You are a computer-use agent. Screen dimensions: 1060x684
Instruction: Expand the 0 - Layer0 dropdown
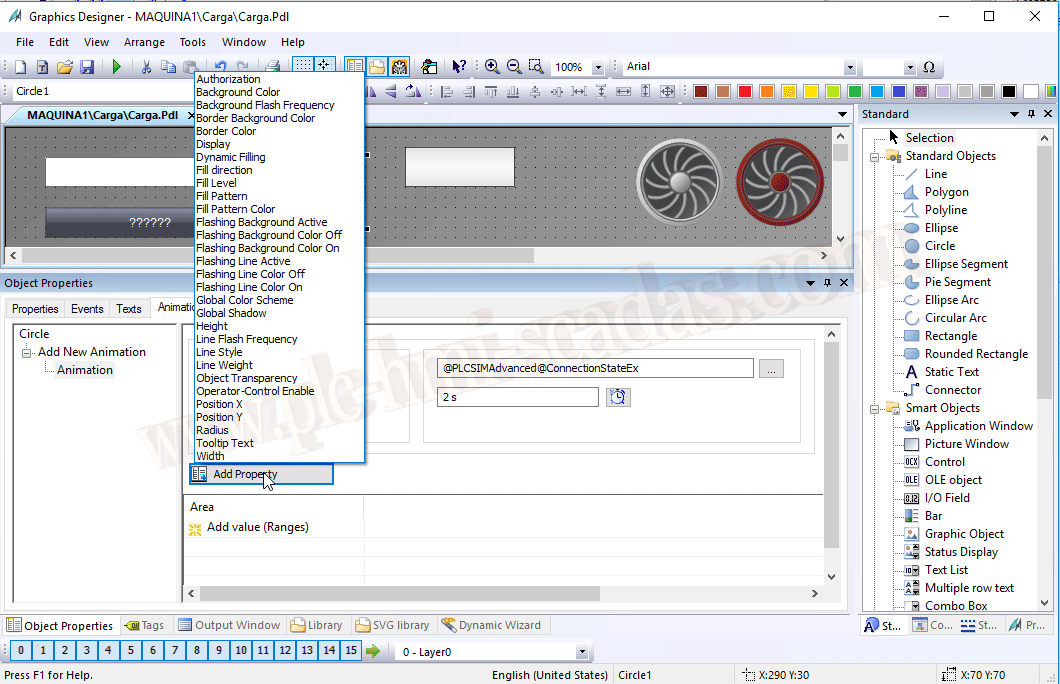pos(582,652)
